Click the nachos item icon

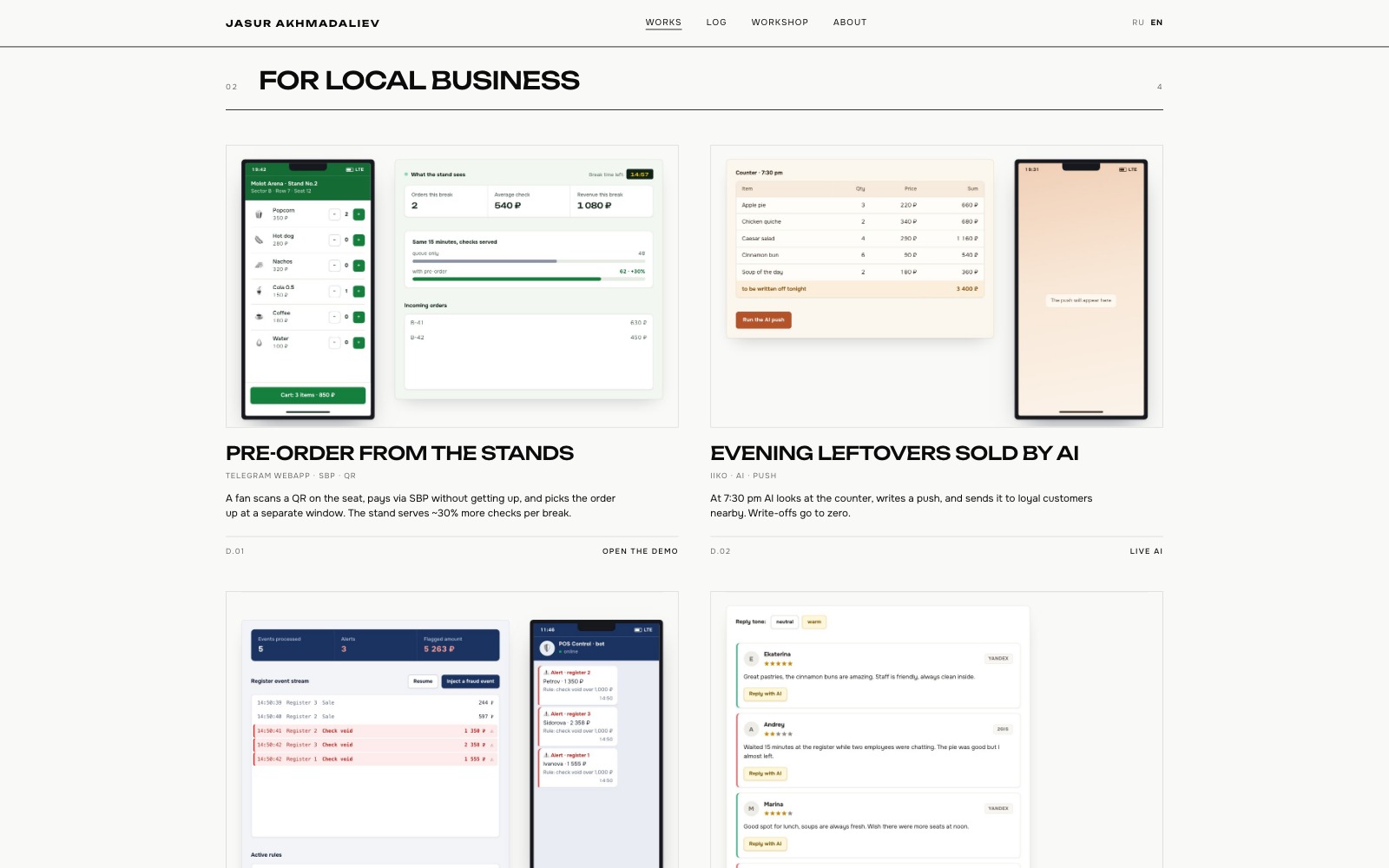tap(259, 266)
